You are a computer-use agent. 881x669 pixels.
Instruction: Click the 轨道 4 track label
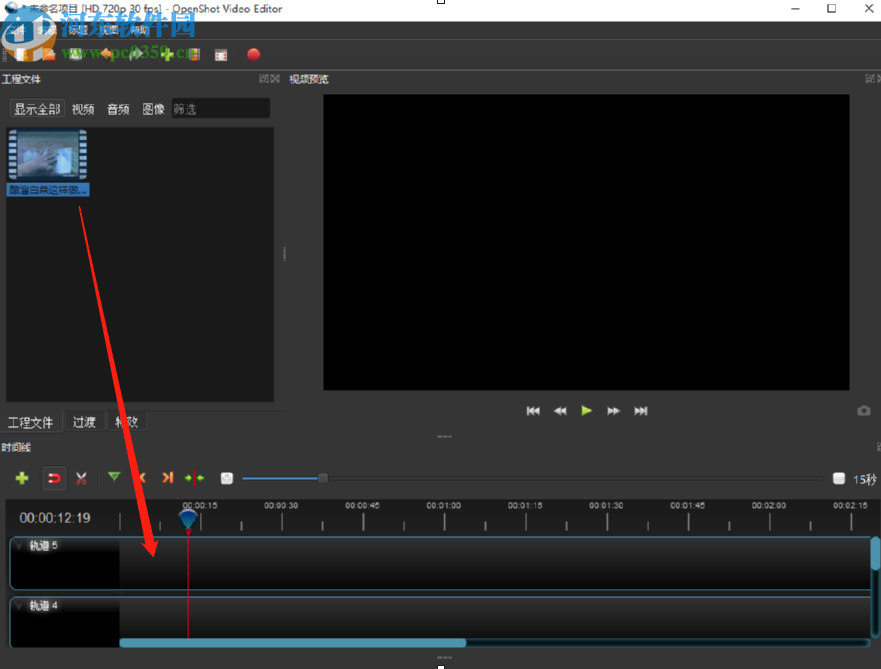(x=44, y=606)
